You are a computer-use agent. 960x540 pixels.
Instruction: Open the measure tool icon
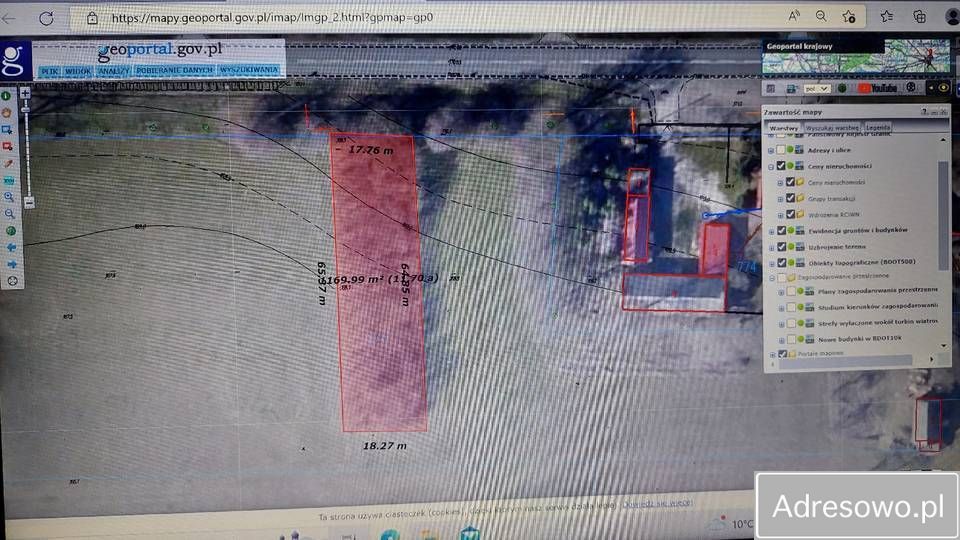point(9,181)
